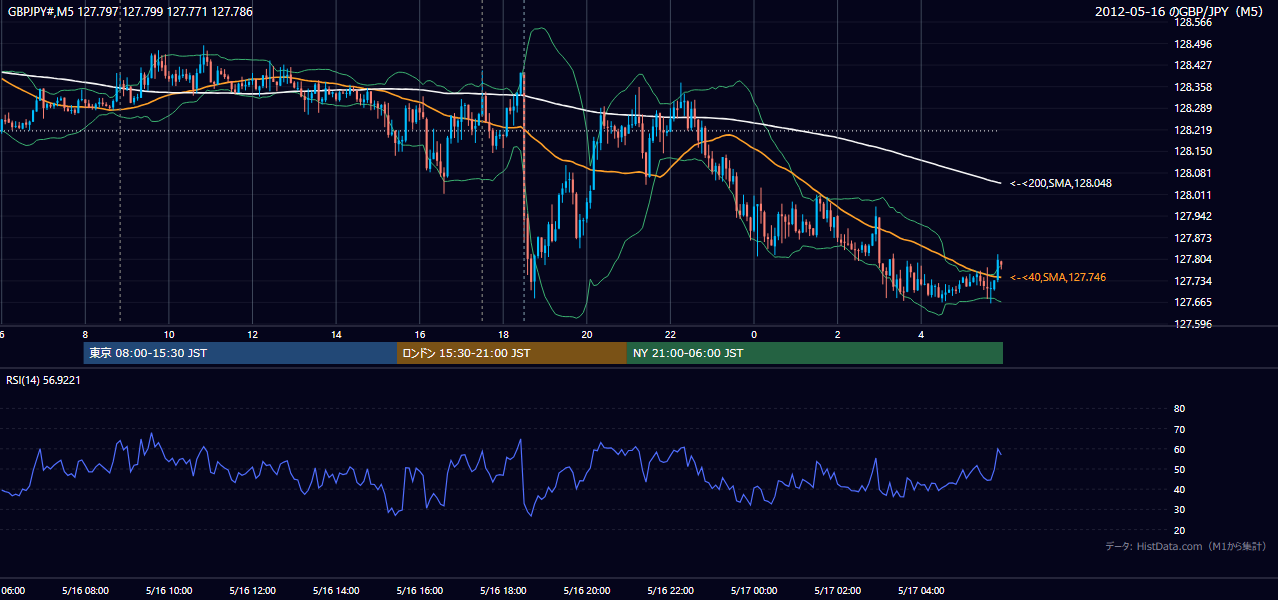This screenshot has width=1278, height=600.
Task: Click price axis value 128.358
Action: point(1191,87)
